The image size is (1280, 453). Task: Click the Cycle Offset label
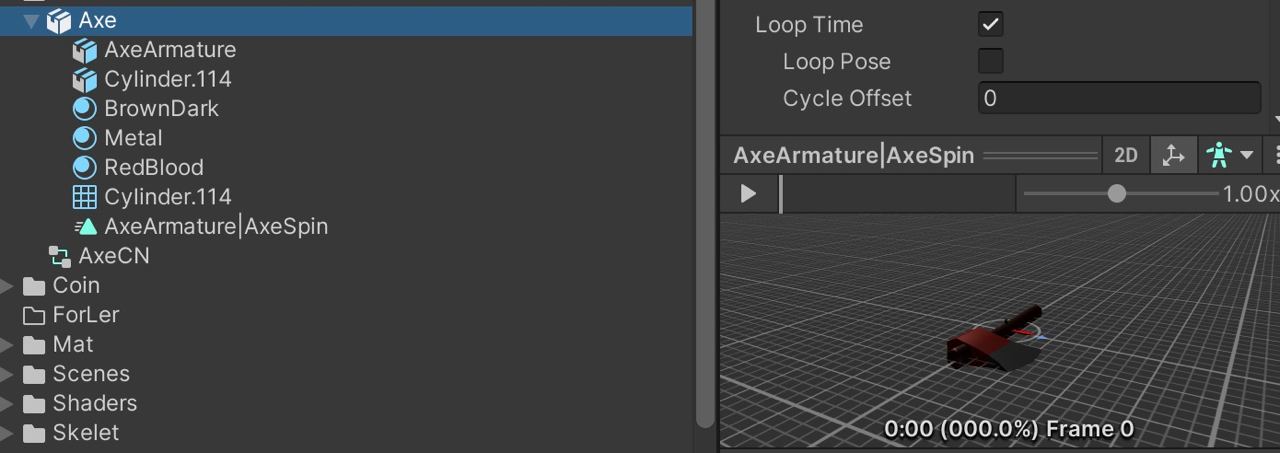(847, 98)
